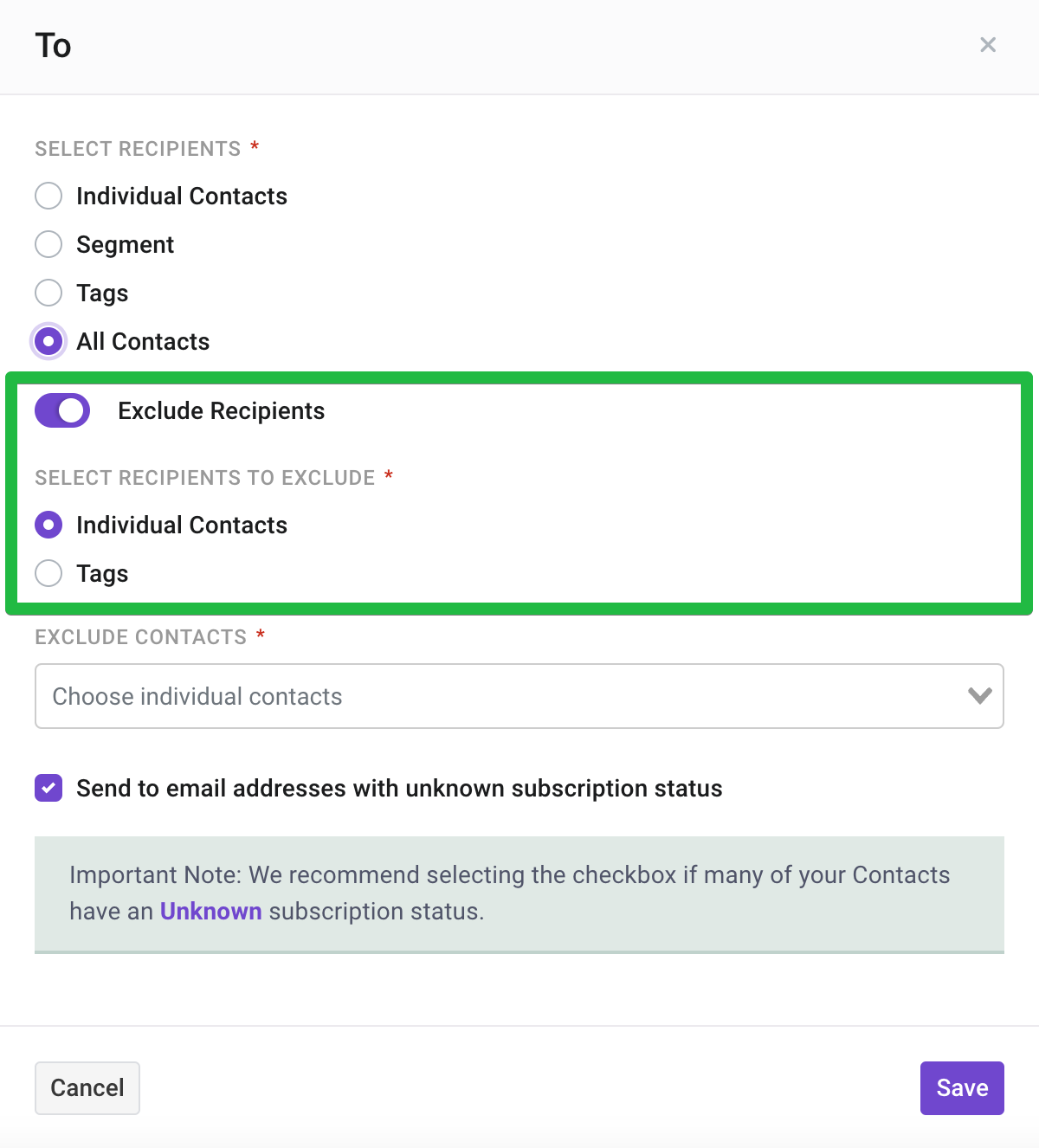The image size is (1039, 1148).
Task: Select Tags under recipients to exclude
Action: point(48,573)
